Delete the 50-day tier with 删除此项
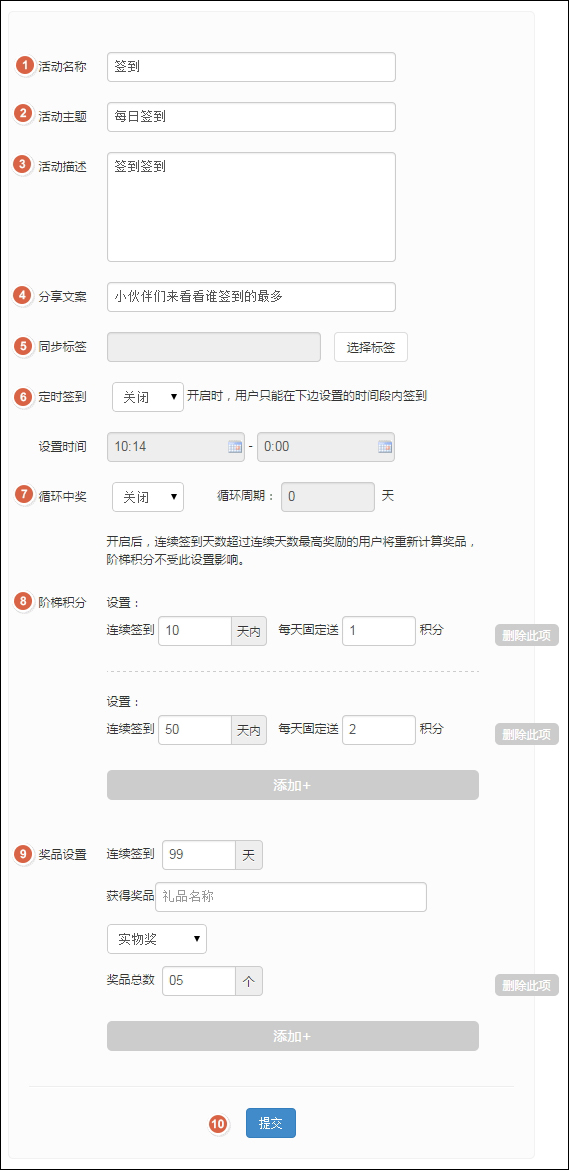The width and height of the screenshot is (569, 1170). [526, 734]
